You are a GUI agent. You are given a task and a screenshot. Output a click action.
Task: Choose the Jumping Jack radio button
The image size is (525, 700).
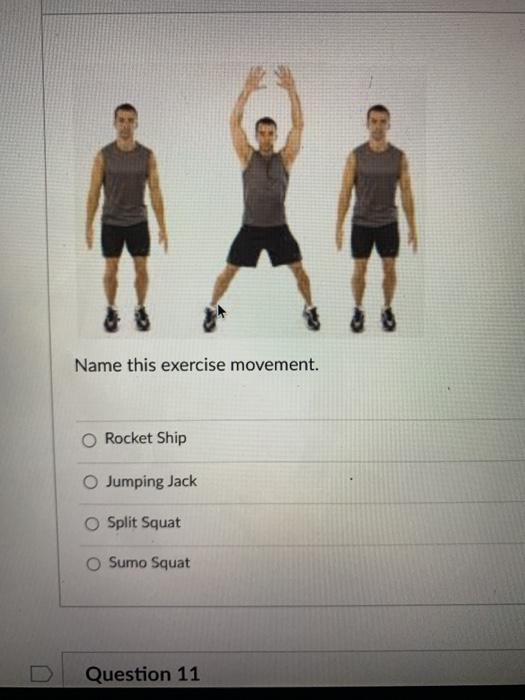pyautogui.click(x=90, y=482)
